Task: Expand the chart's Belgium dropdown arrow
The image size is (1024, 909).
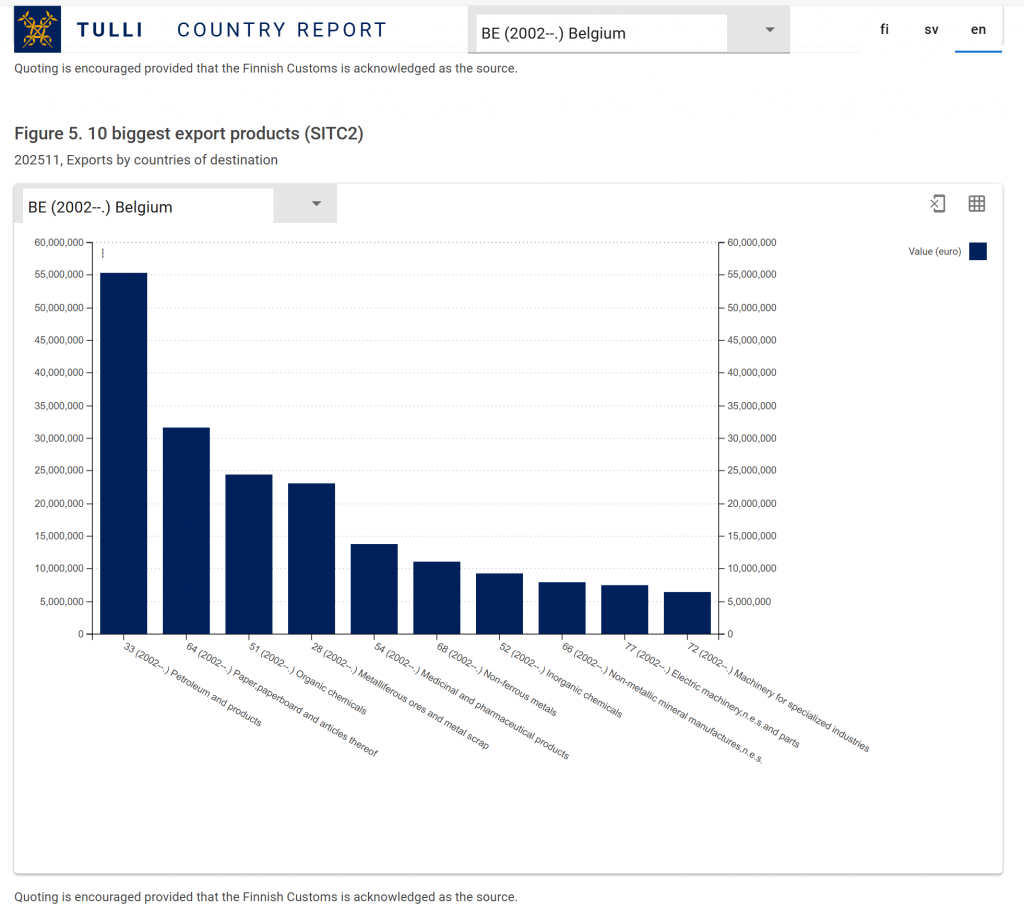Action: [316, 204]
